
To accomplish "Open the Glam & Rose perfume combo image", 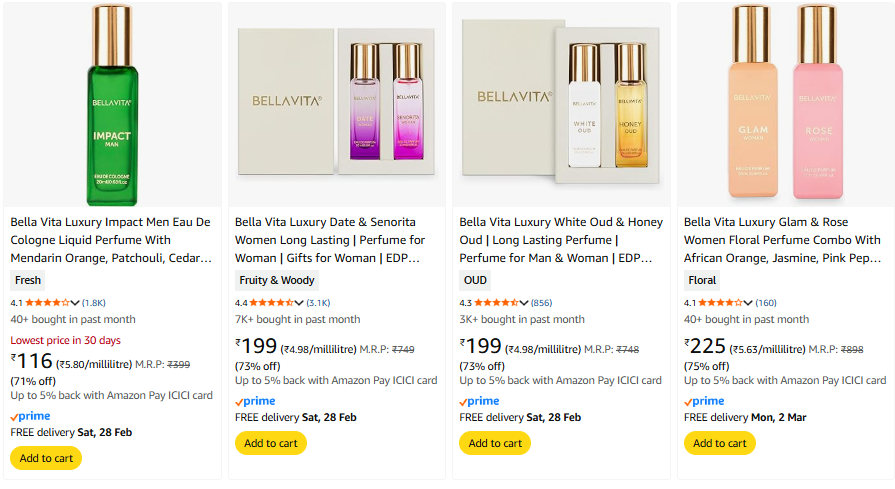I will point(785,104).
